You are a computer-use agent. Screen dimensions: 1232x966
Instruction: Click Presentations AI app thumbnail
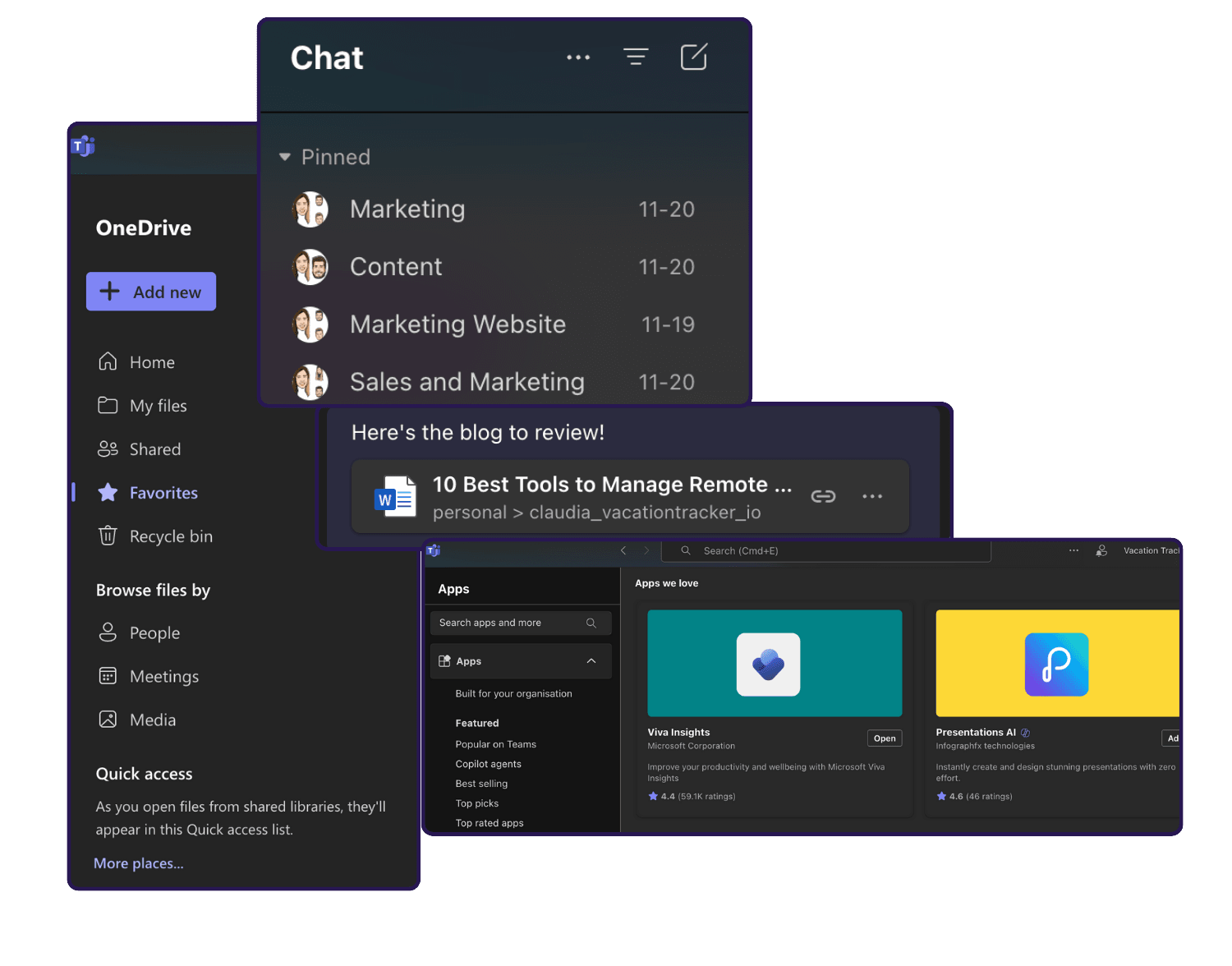[x=1058, y=663]
